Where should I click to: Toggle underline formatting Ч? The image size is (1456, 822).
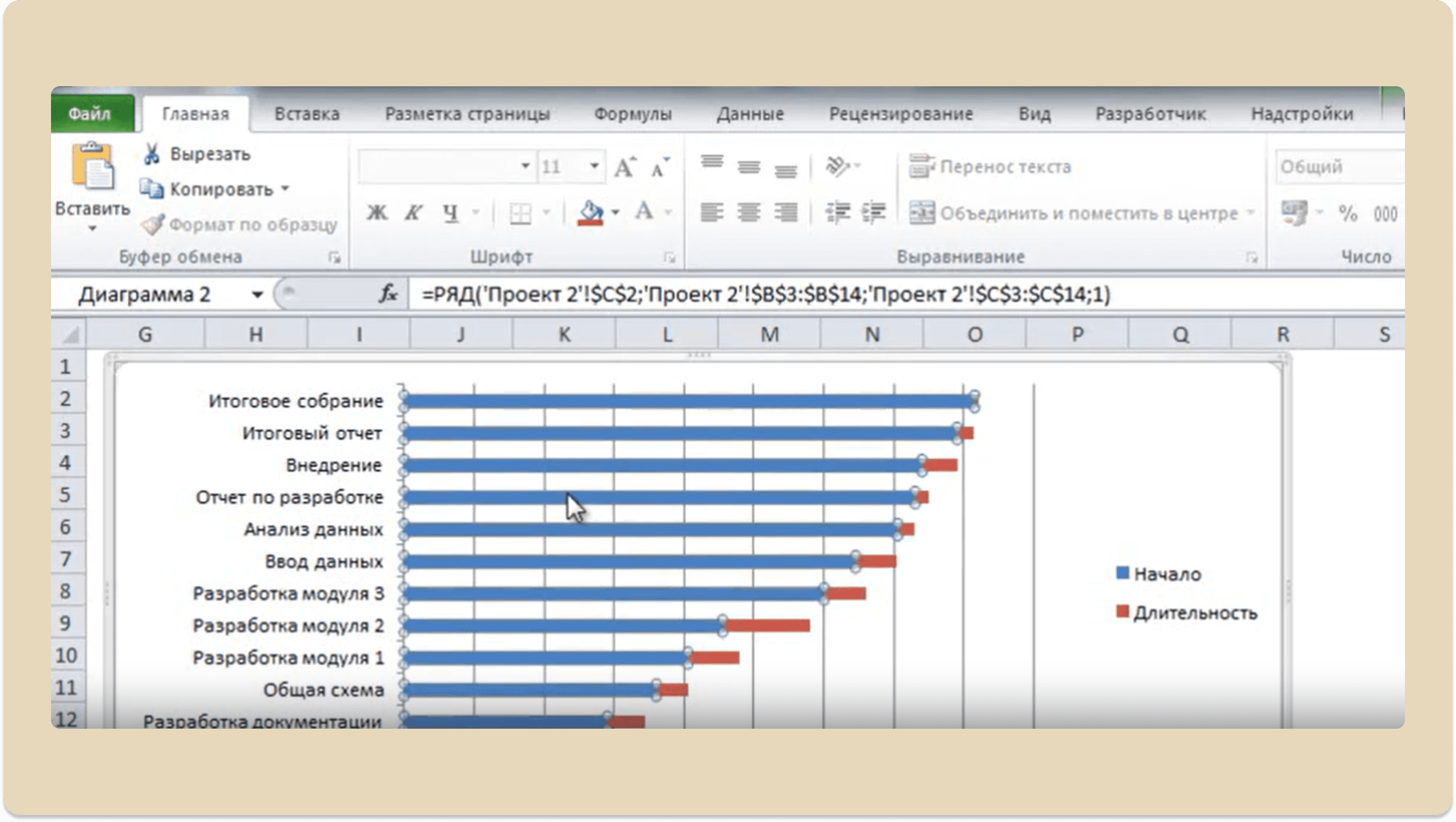(x=450, y=213)
